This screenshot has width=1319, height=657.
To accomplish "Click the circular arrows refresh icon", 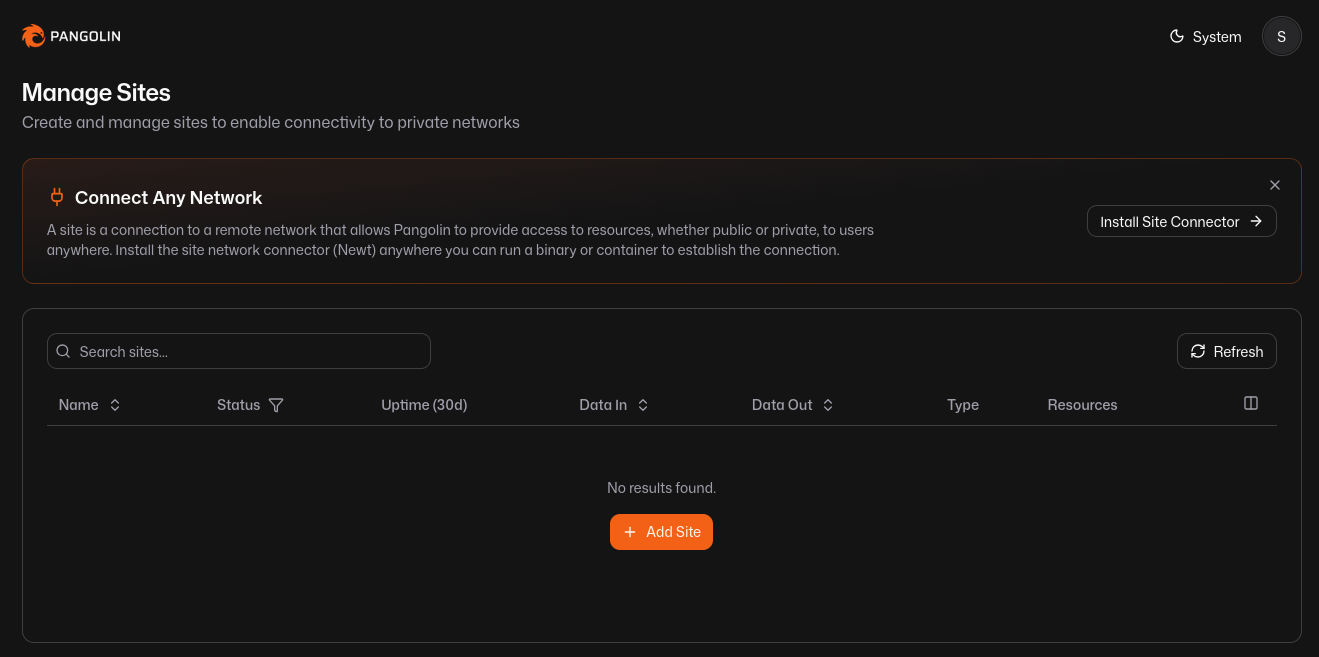I will click(x=1198, y=351).
